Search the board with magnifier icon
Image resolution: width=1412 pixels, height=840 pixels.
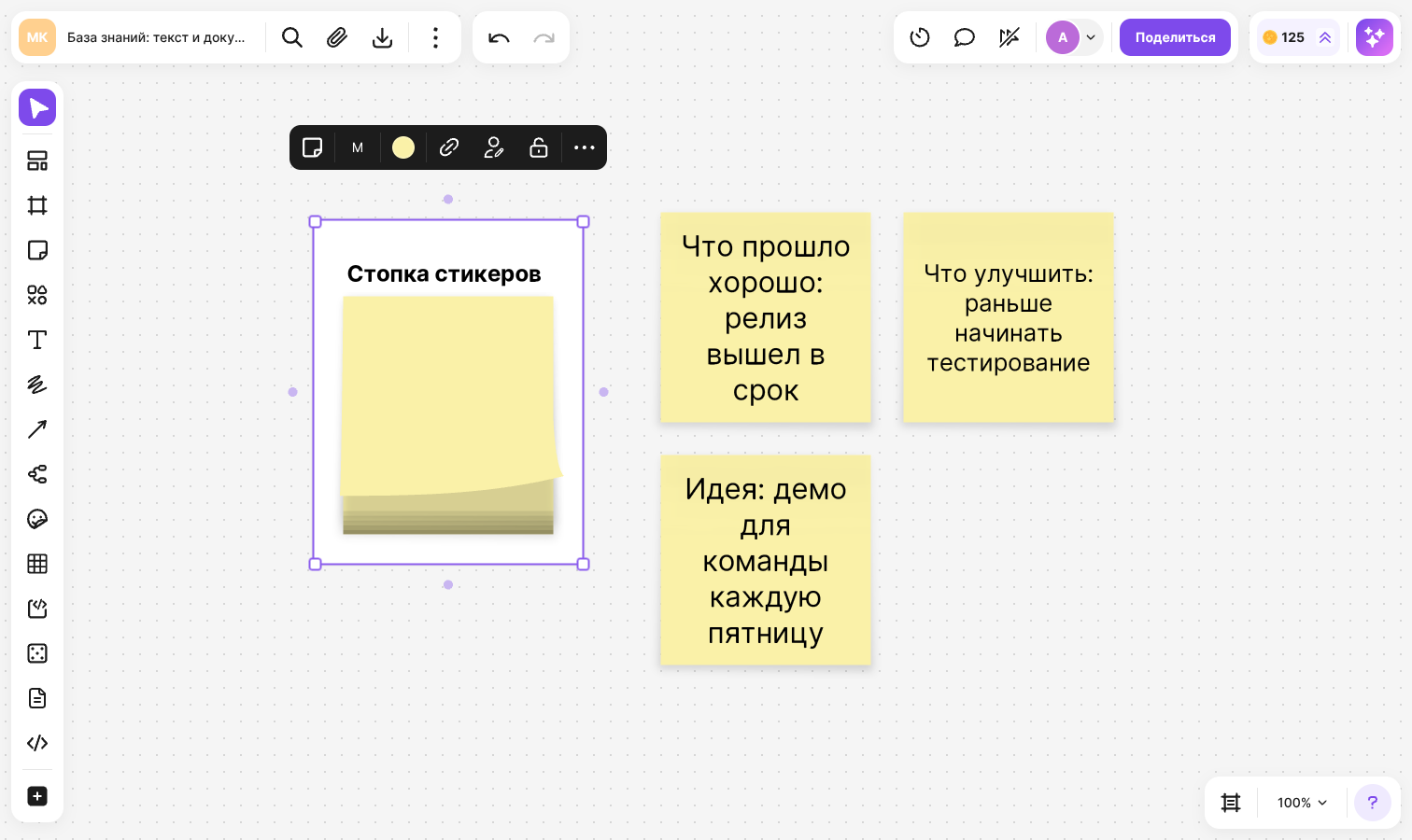[x=292, y=37]
